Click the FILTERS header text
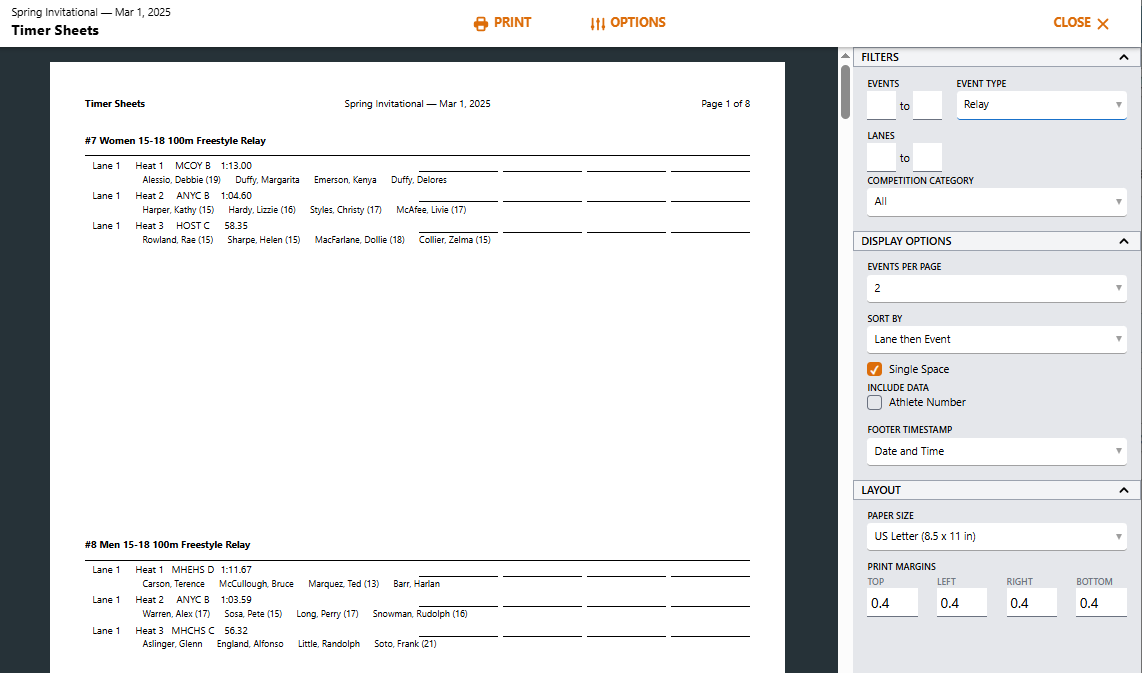This screenshot has height=673, width=1142. (x=880, y=57)
